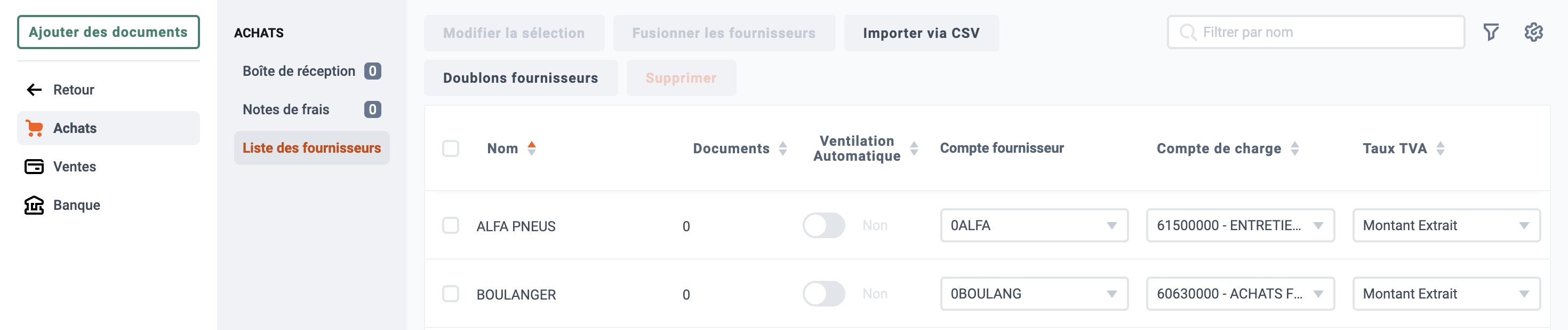This screenshot has width=1568, height=330.
Task: Open the 0ALFA supplier account dropdown
Action: [1034, 226]
